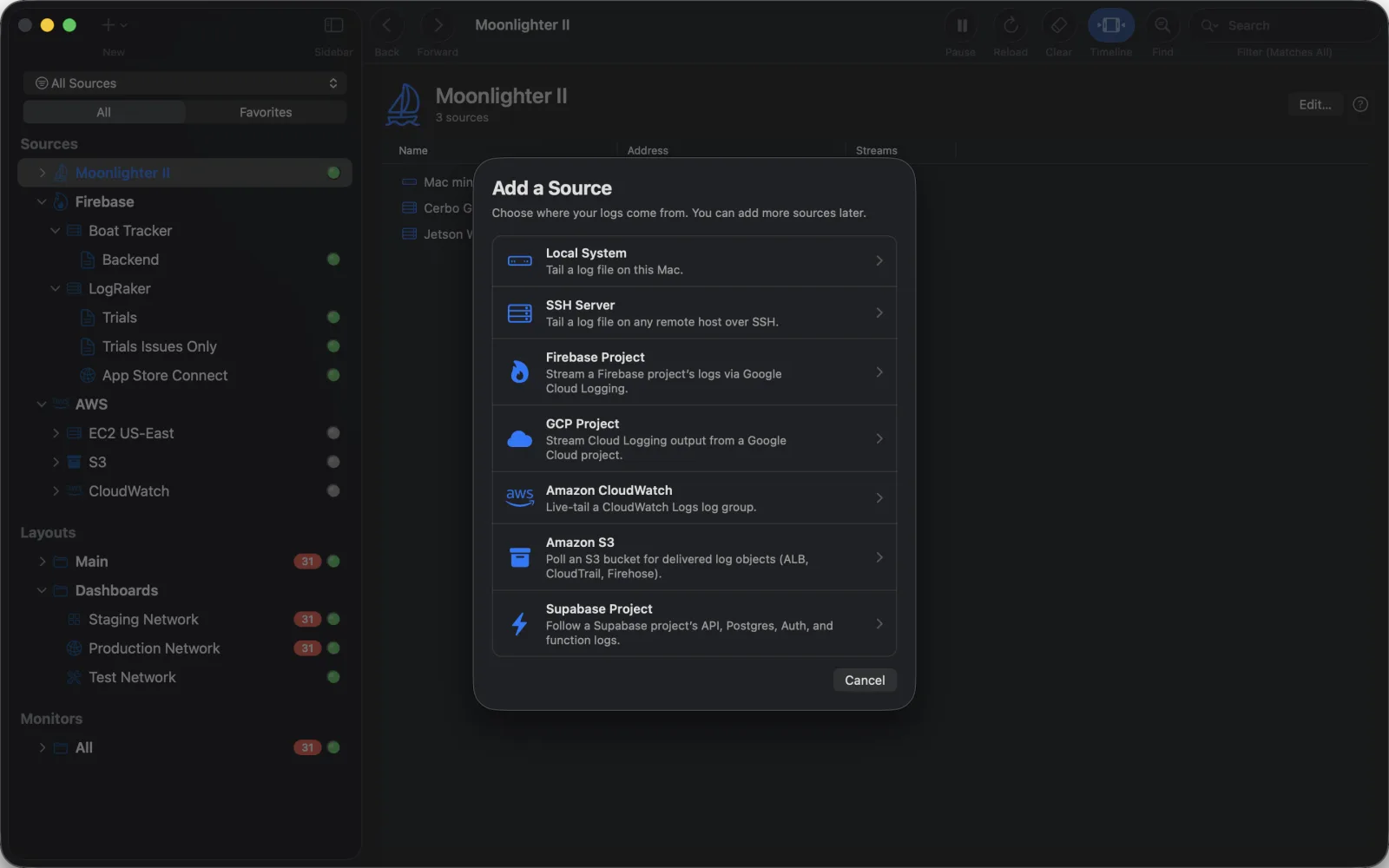1389x868 pixels.
Task: Click the Amazon S3 bucket icon
Action: pos(519,557)
